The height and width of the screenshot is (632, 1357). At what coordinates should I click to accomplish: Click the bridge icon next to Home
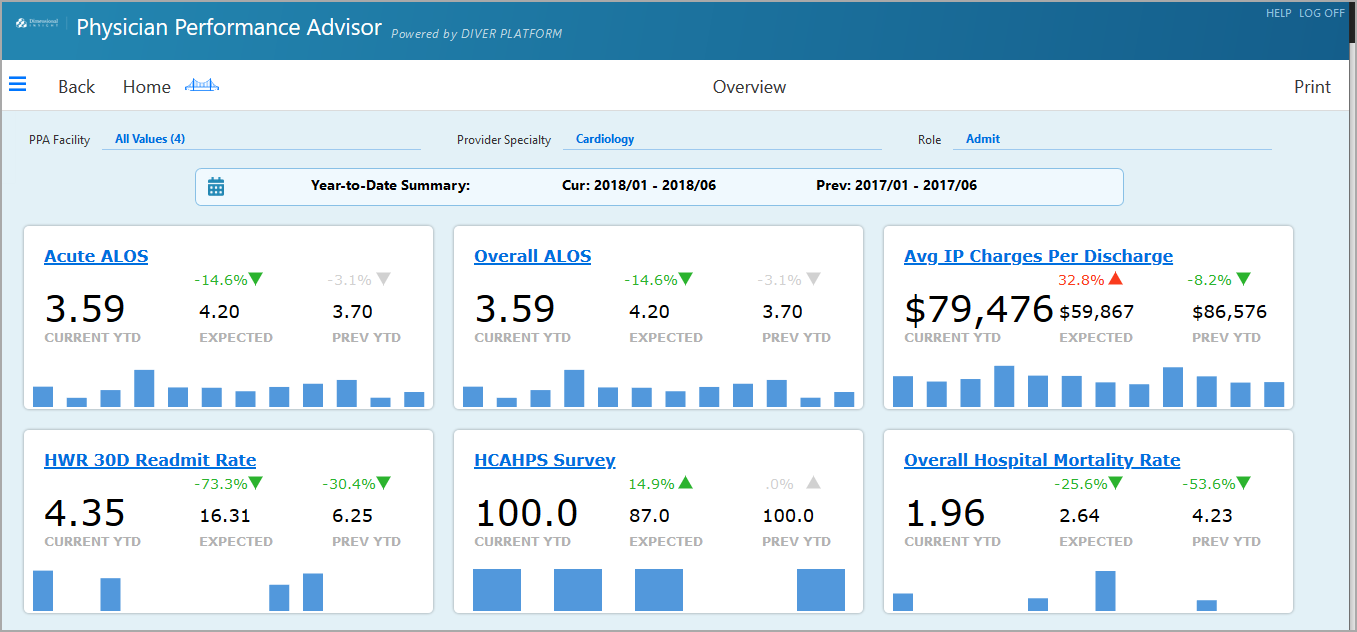[202, 86]
